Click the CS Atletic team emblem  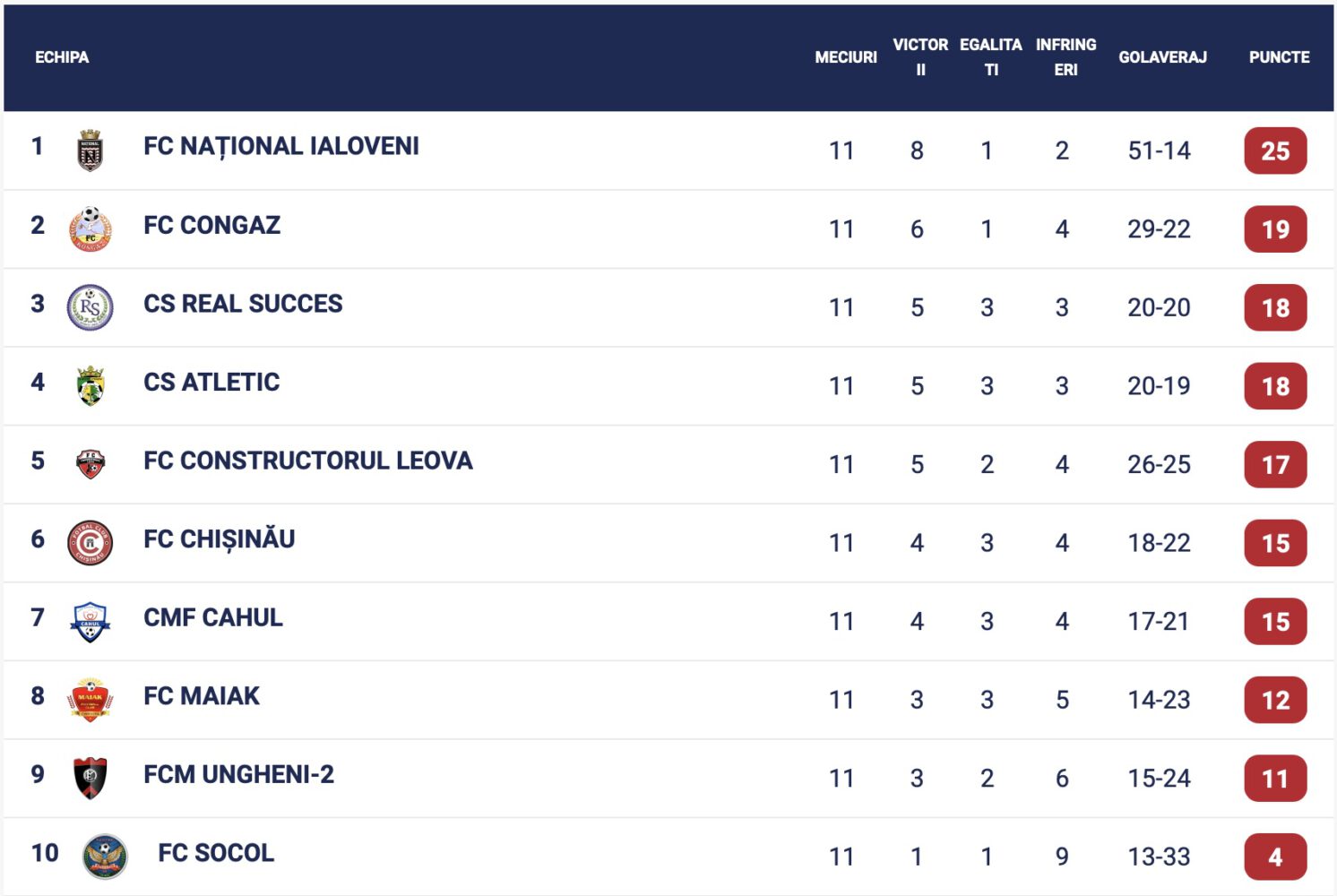point(91,386)
